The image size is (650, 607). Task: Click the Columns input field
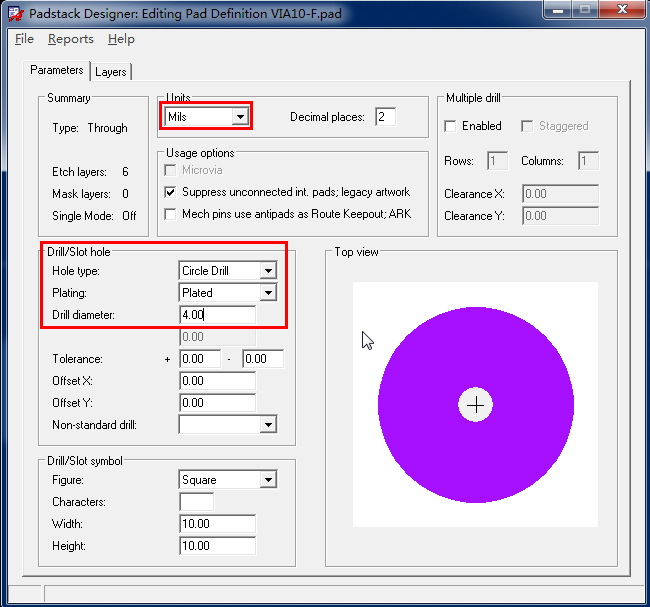tap(588, 161)
